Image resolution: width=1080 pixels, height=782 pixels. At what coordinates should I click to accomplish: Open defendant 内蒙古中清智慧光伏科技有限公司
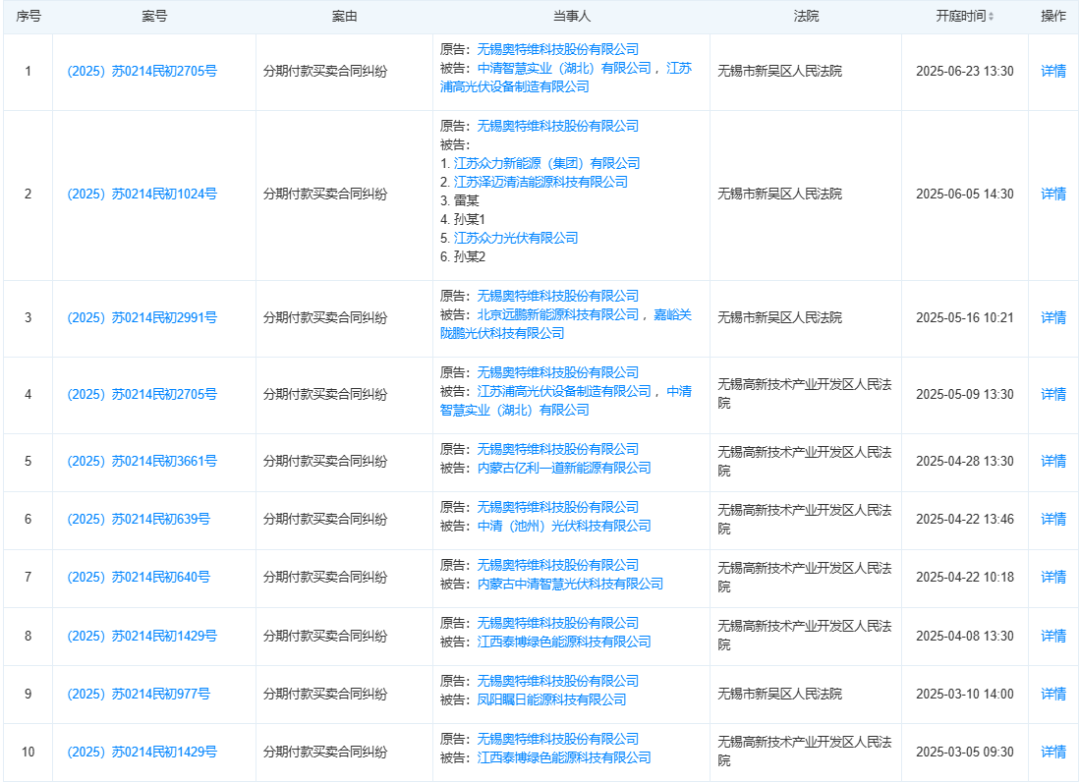570,584
